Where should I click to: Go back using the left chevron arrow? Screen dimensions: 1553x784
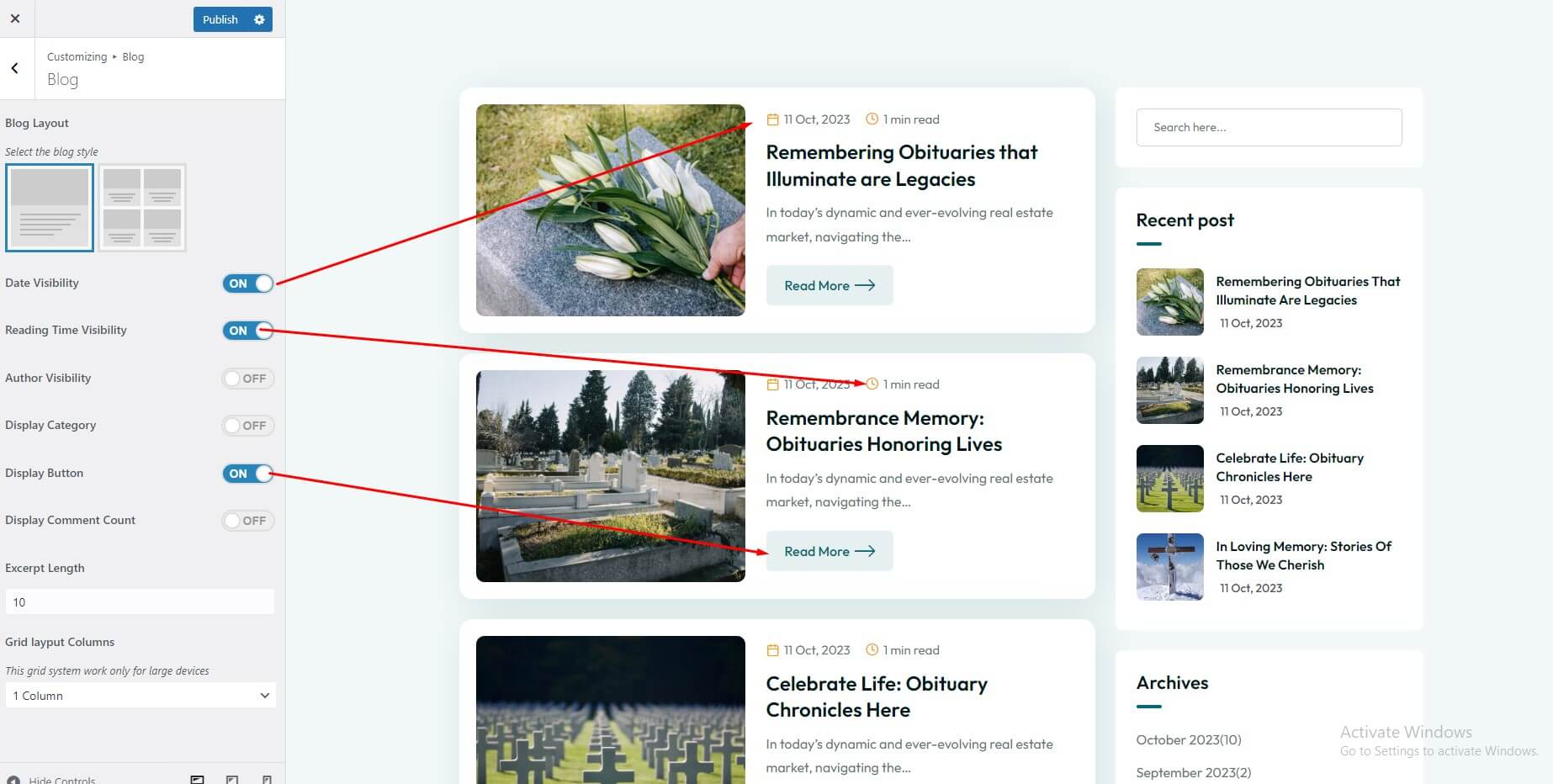[x=15, y=68]
